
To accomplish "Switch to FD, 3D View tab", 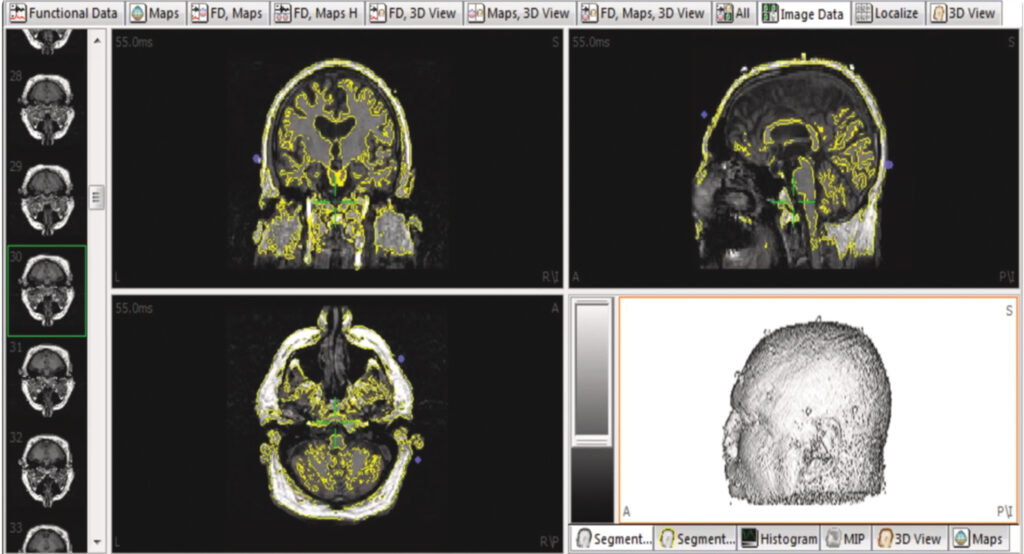I will click(413, 13).
